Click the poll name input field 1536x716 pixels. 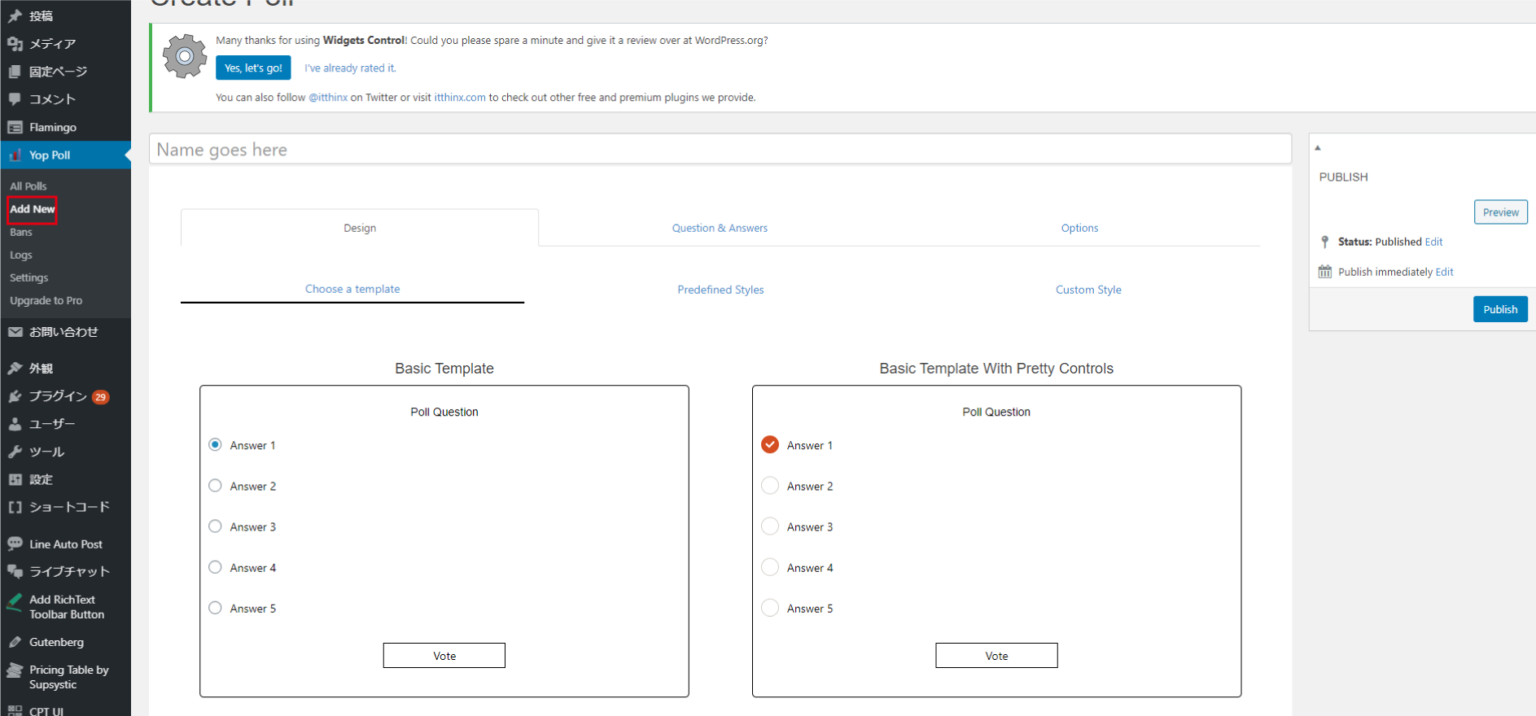720,150
